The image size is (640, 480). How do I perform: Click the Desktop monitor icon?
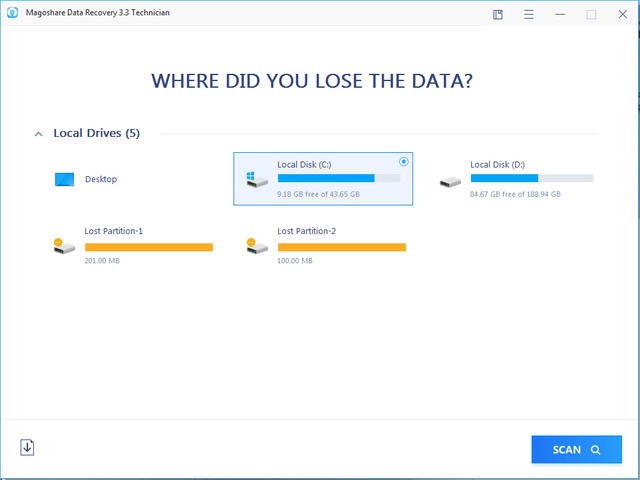click(64, 180)
